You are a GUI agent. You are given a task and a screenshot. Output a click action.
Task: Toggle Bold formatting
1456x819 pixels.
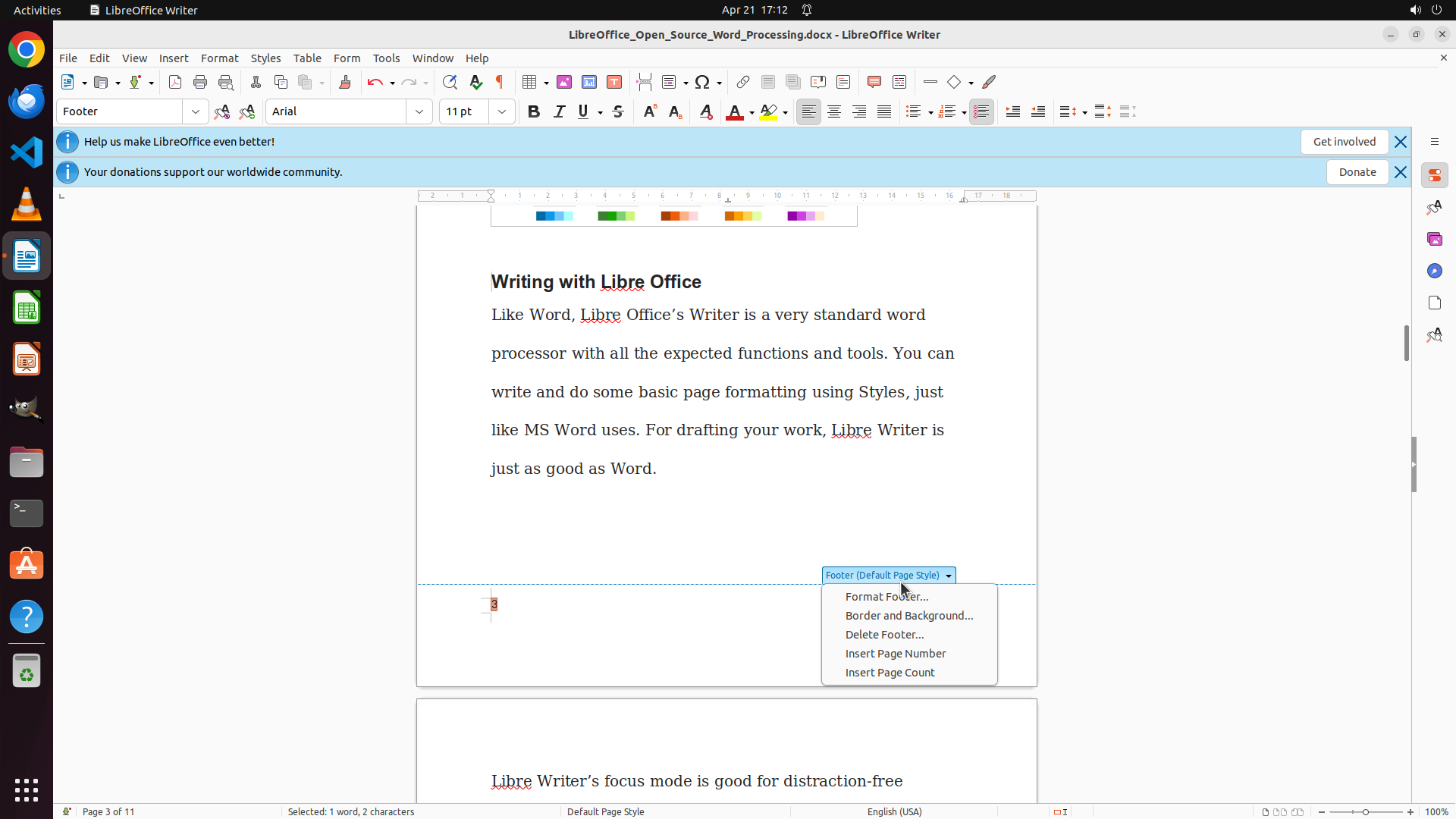(x=534, y=111)
